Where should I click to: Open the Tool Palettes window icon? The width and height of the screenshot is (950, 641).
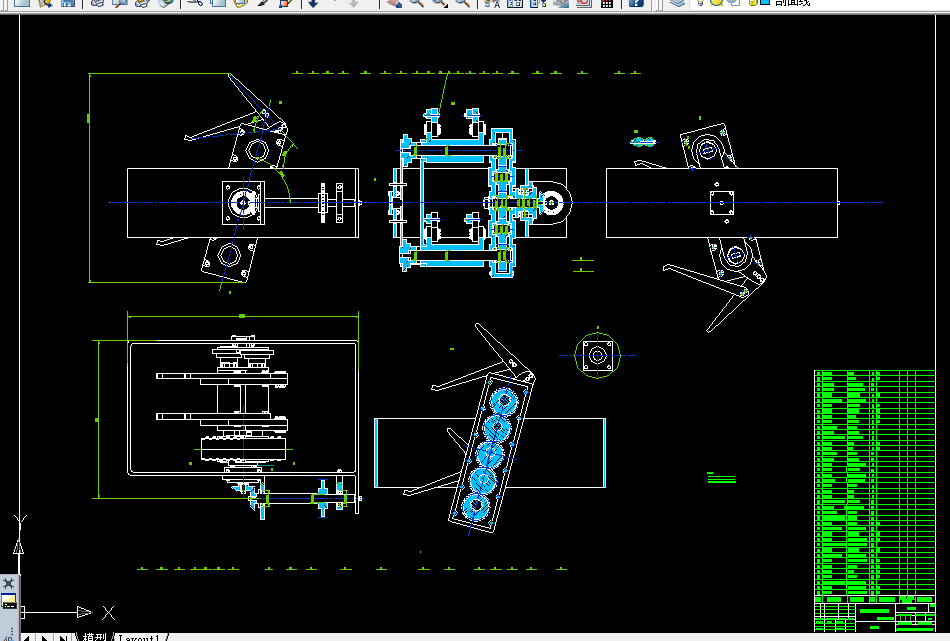pyautogui.click(x=537, y=2)
